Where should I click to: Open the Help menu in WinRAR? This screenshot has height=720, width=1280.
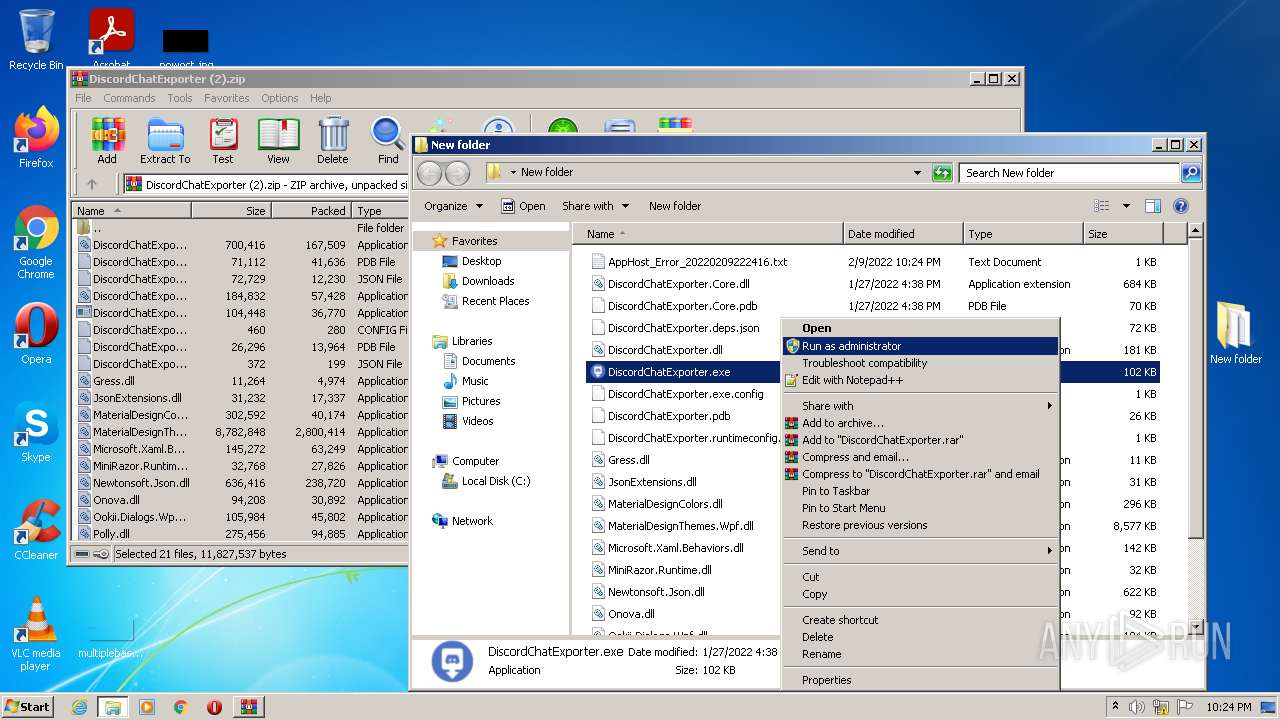(x=320, y=98)
